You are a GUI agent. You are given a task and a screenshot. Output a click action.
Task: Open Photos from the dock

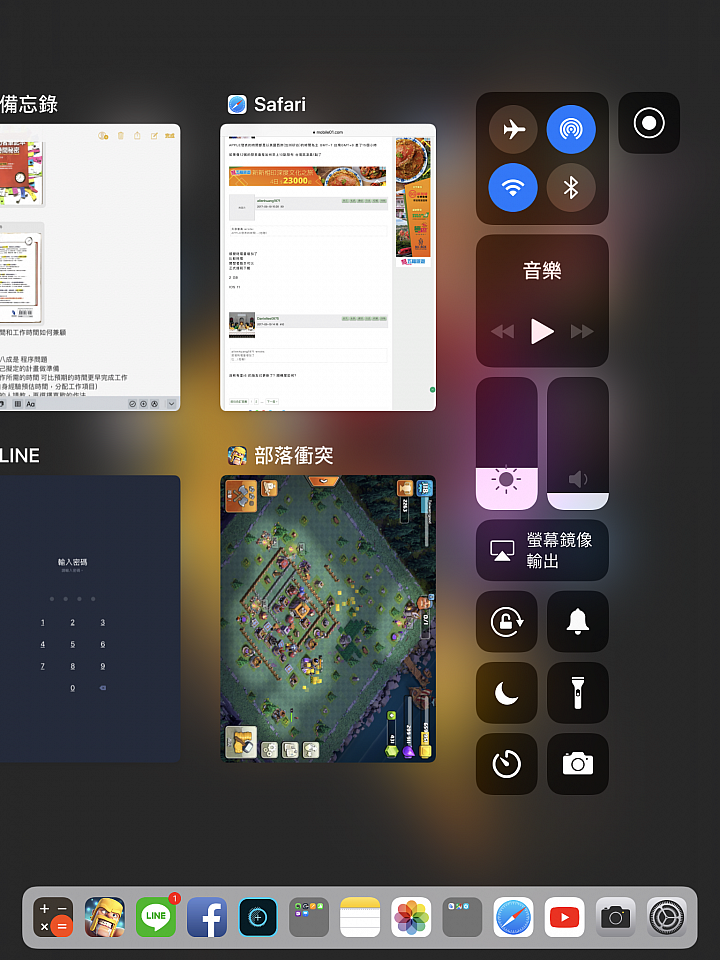coord(411,917)
